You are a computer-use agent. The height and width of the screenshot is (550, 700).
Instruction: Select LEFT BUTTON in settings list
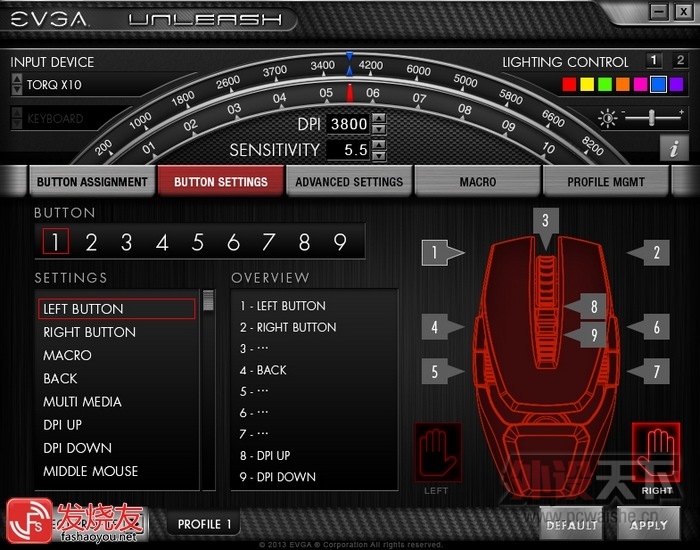point(117,309)
